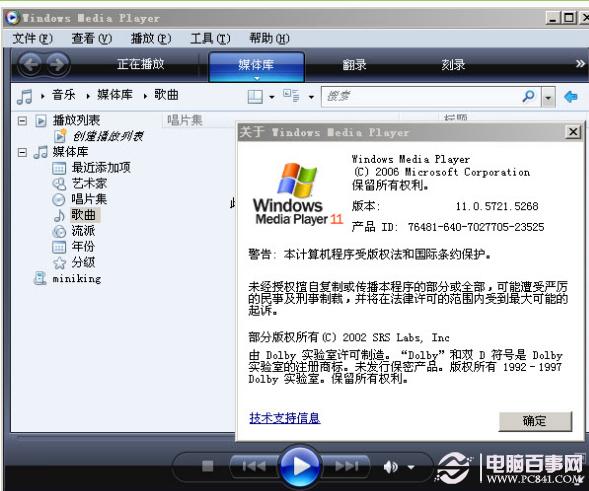Open the File menu (文件)

(33, 38)
